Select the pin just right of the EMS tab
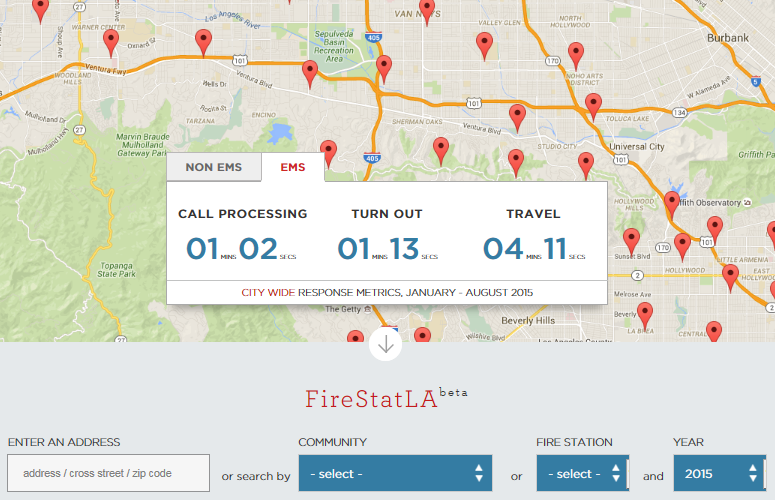 328,152
